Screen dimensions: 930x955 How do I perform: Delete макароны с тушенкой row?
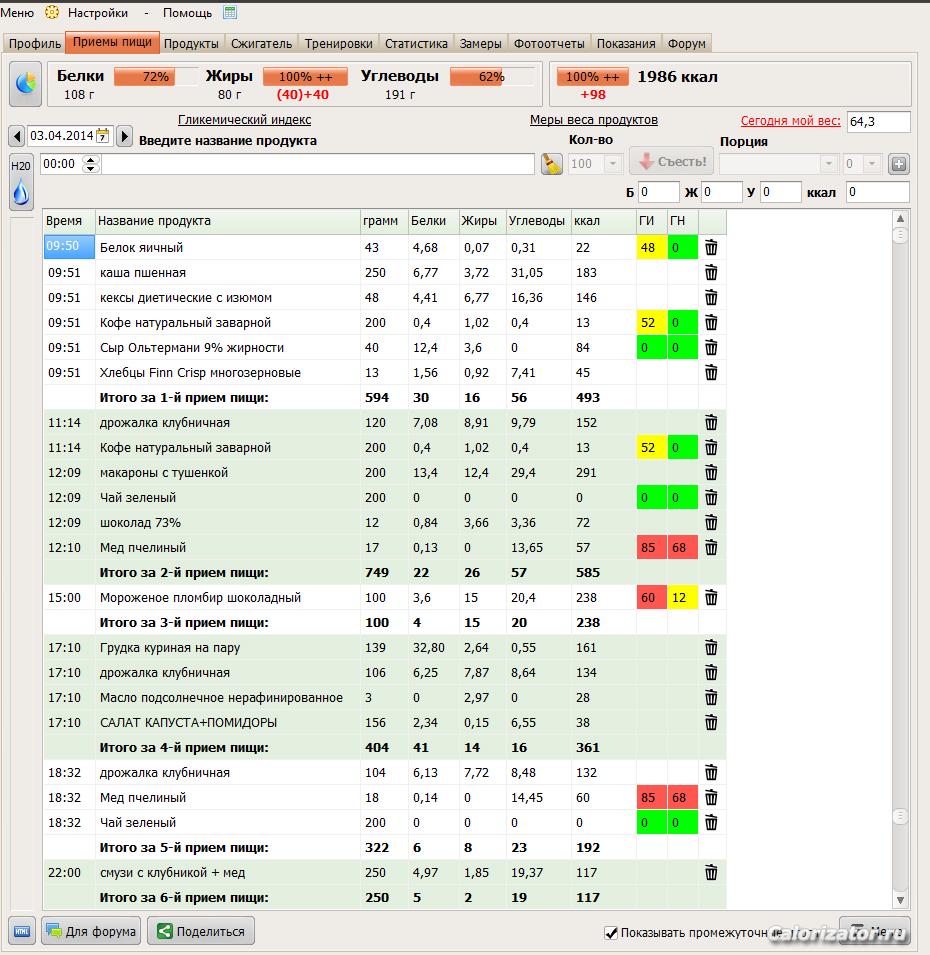[x=711, y=472]
